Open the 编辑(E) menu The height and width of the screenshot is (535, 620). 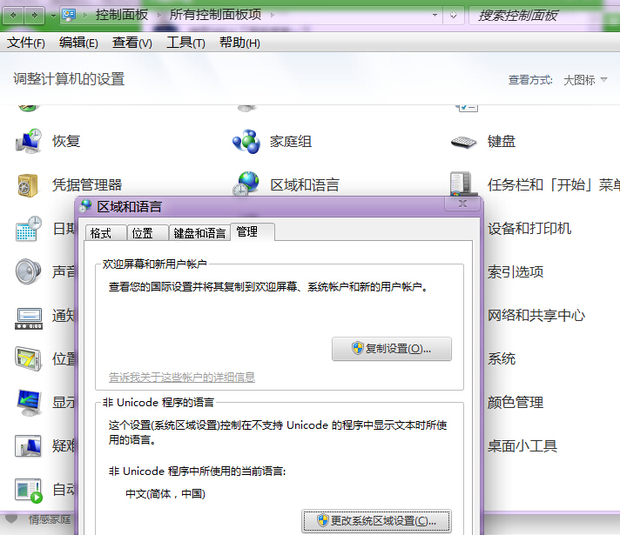click(78, 42)
